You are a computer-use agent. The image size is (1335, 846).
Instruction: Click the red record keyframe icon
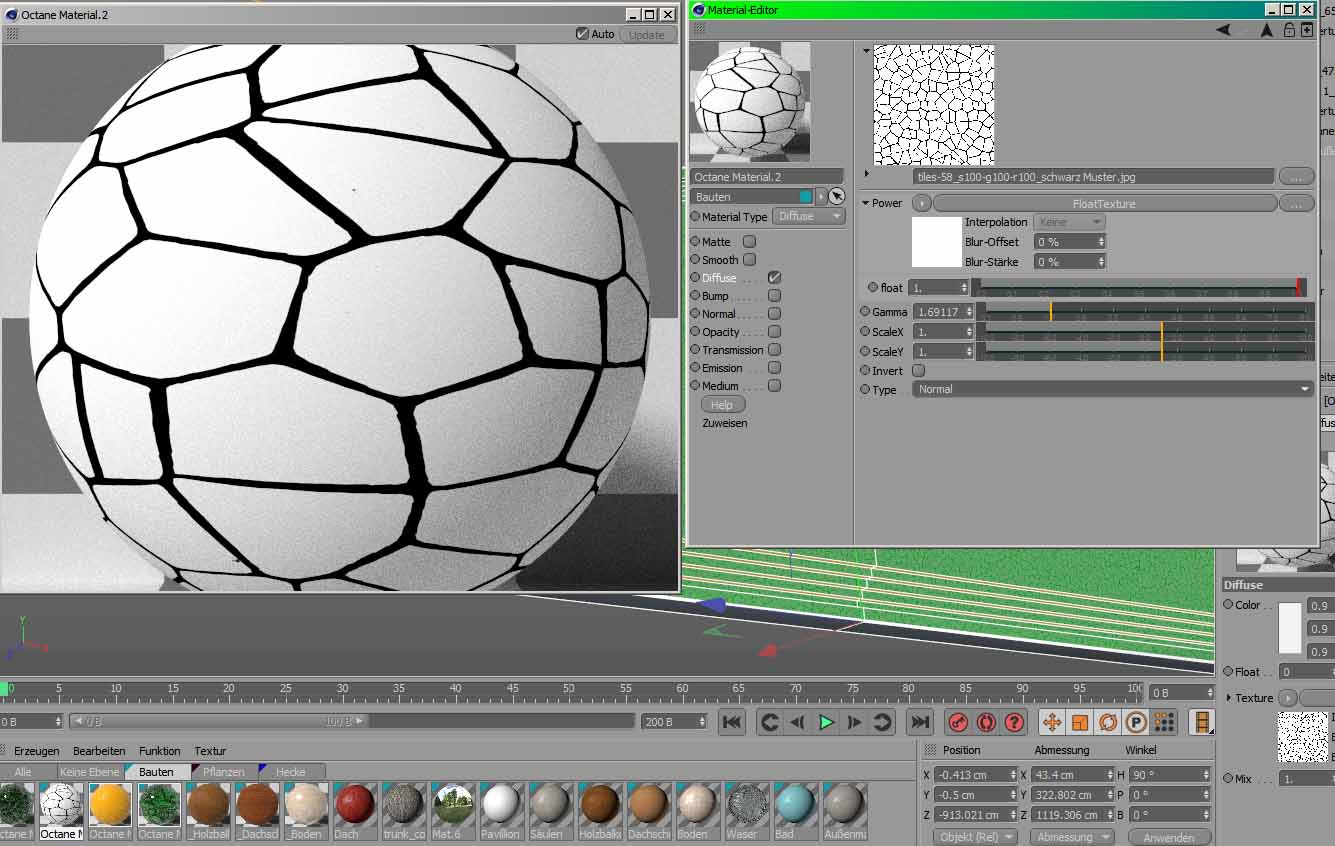coord(958,722)
